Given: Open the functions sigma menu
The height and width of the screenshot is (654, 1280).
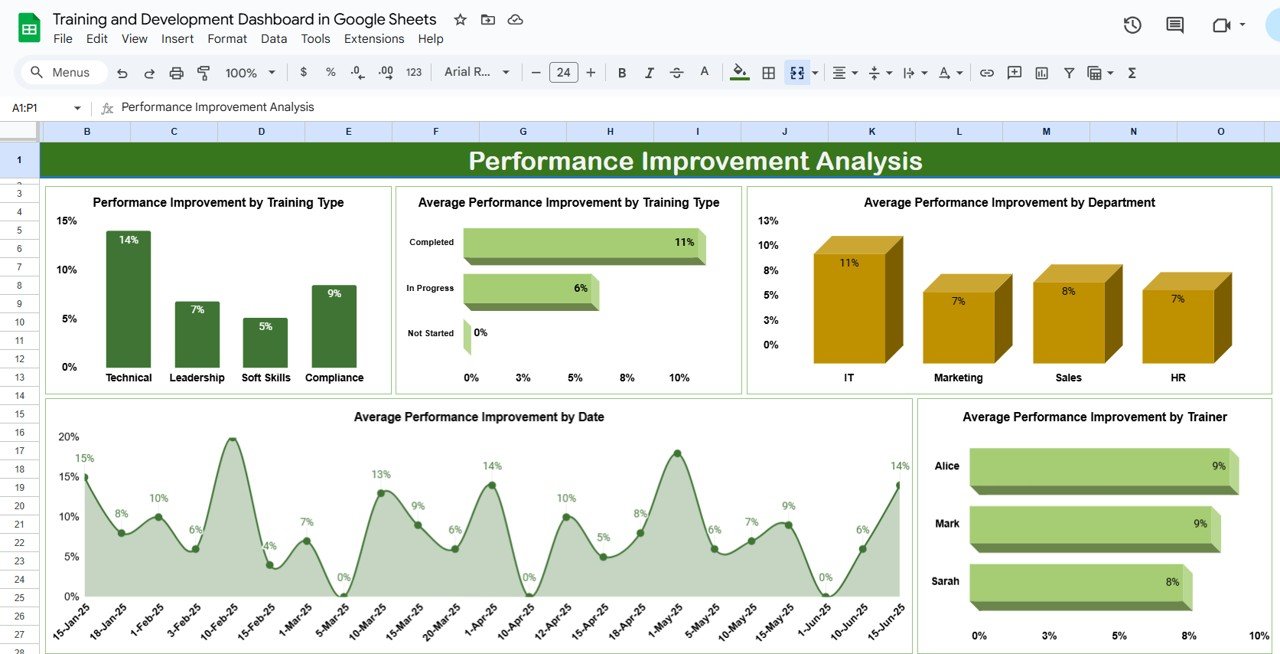Looking at the screenshot, I should pyautogui.click(x=1132, y=73).
